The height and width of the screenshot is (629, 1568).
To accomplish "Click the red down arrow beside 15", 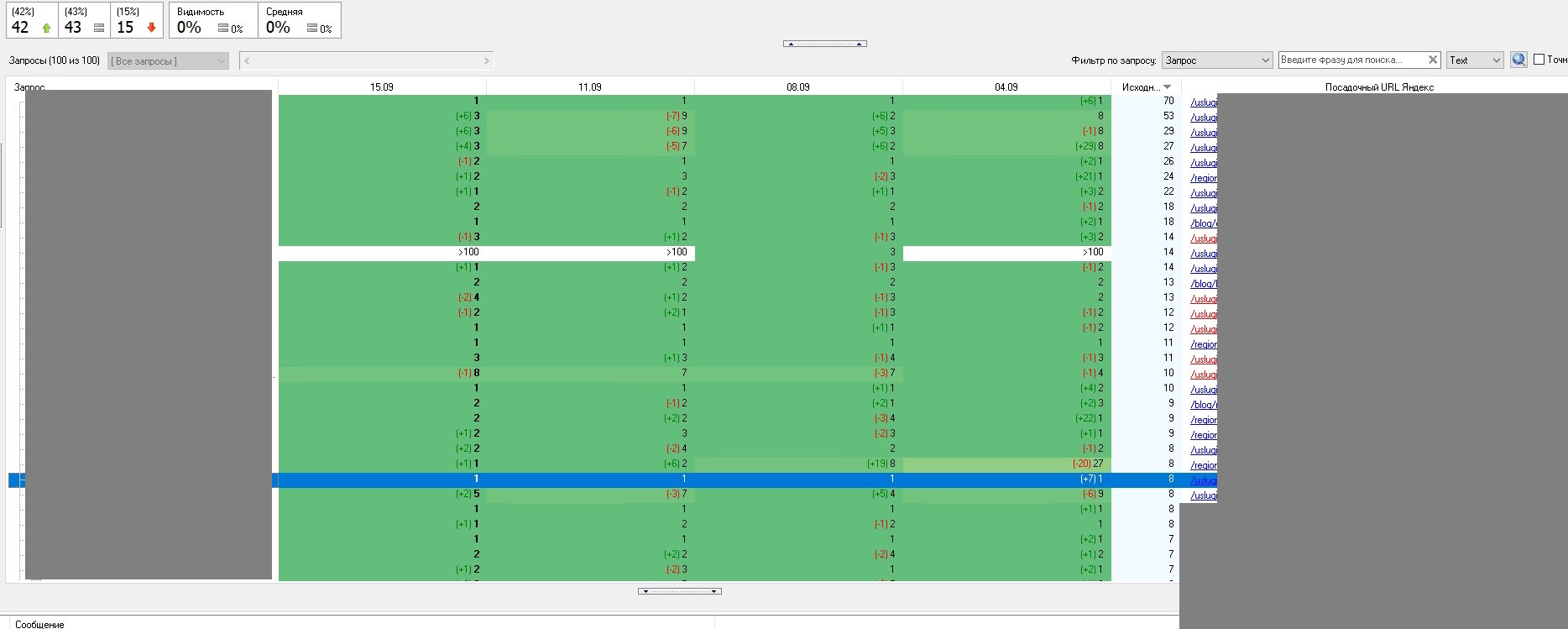I will point(151,28).
